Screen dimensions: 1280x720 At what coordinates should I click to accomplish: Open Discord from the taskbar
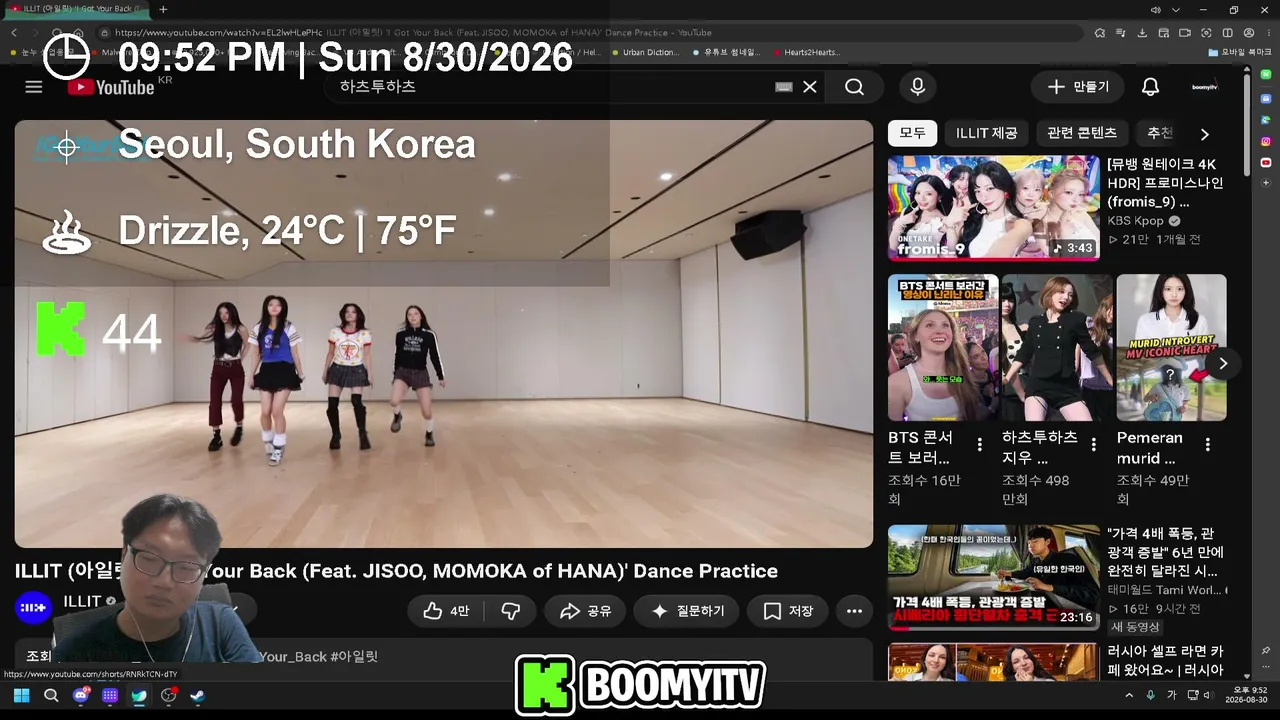[81, 696]
